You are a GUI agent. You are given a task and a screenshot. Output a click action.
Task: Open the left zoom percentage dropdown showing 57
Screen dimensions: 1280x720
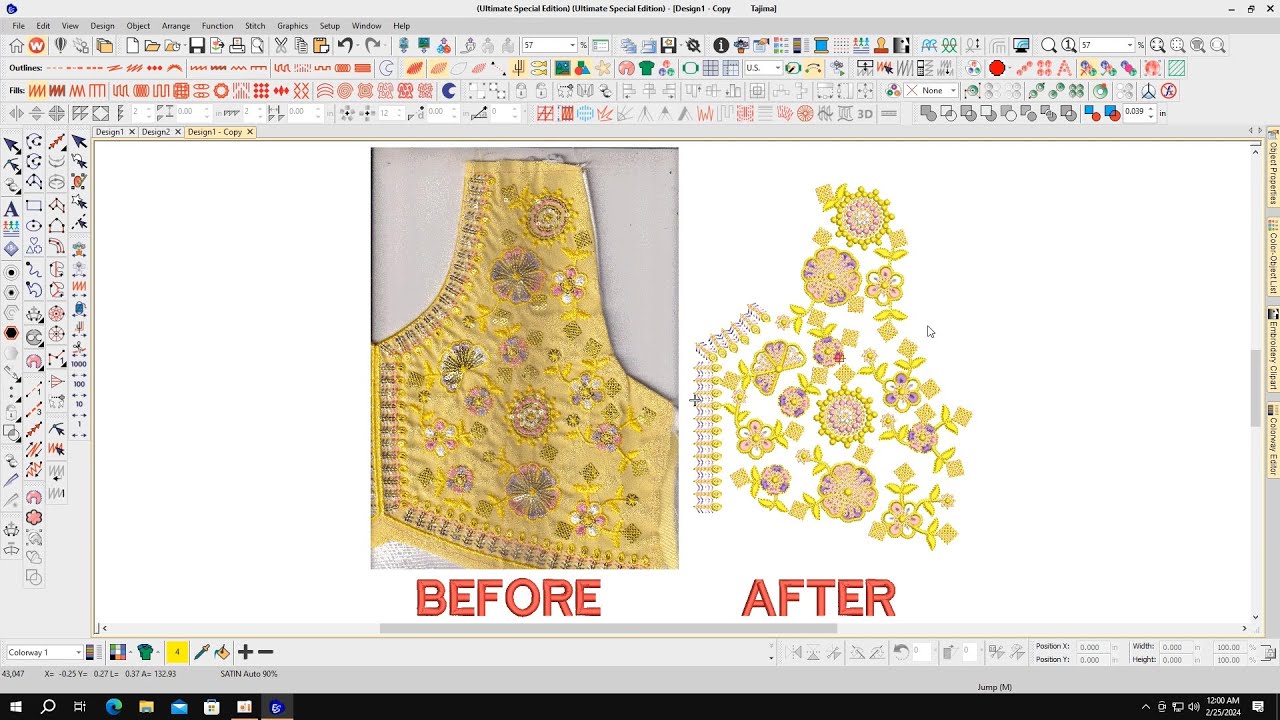(573, 45)
